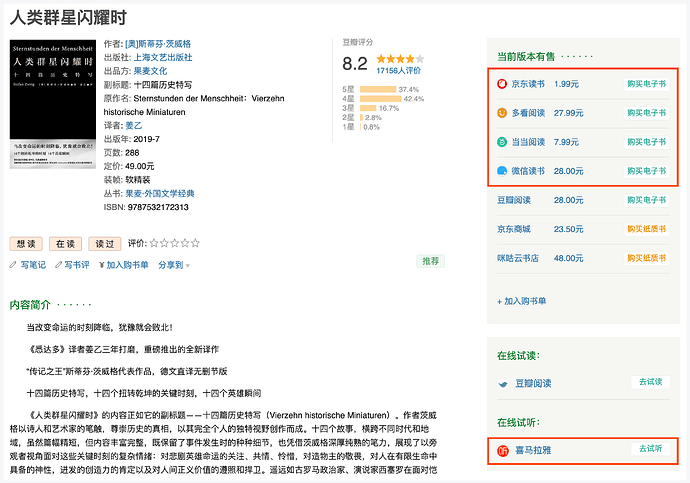Mark the book as 在读
The image size is (690, 483).
pos(65,244)
